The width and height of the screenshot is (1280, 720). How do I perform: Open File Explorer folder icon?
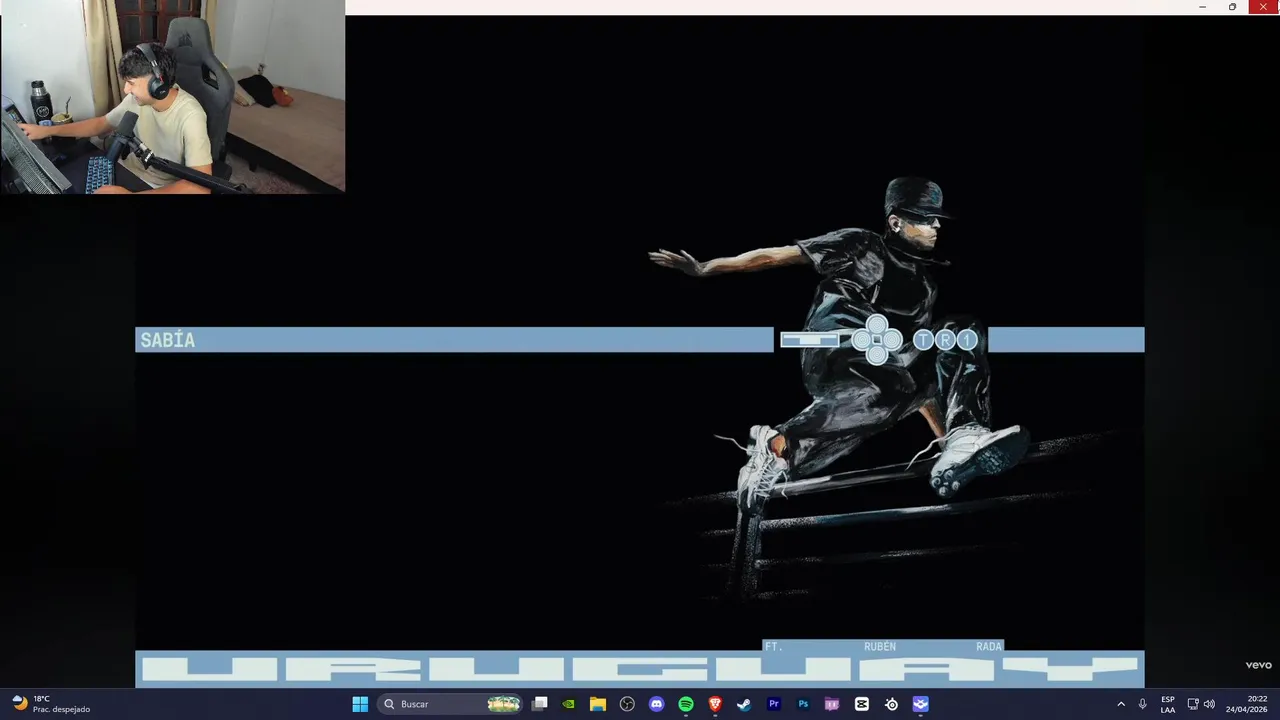[x=598, y=704]
